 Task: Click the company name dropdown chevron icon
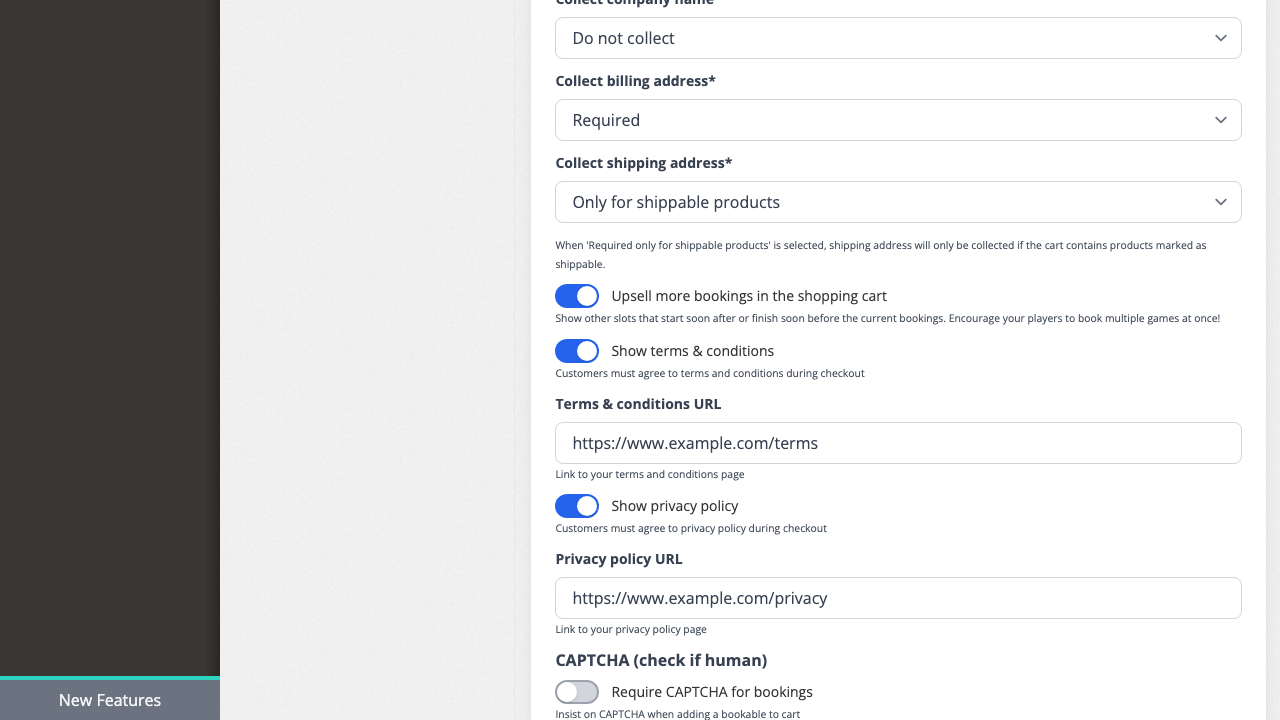[1220, 38]
